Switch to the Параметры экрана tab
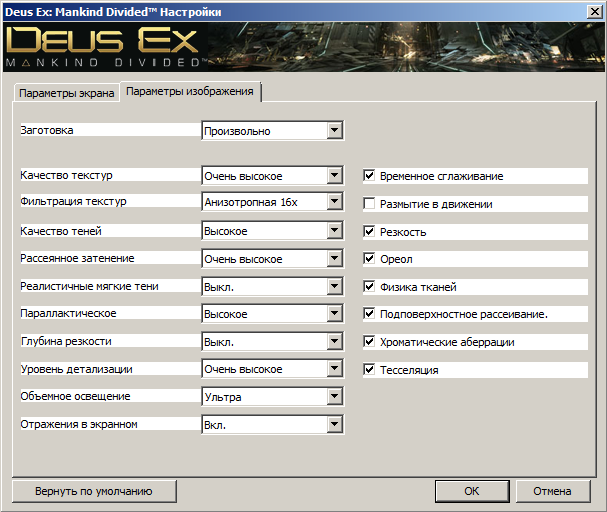The height and width of the screenshot is (512, 607). tap(66, 93)
